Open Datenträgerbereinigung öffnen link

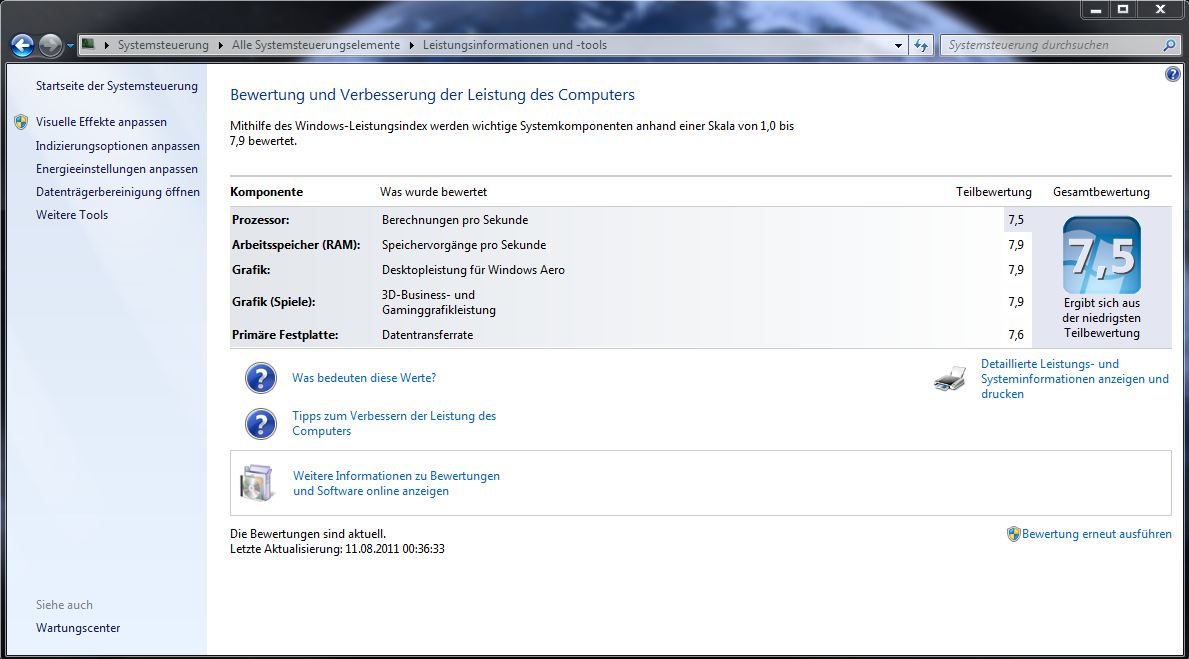[118, 192]
